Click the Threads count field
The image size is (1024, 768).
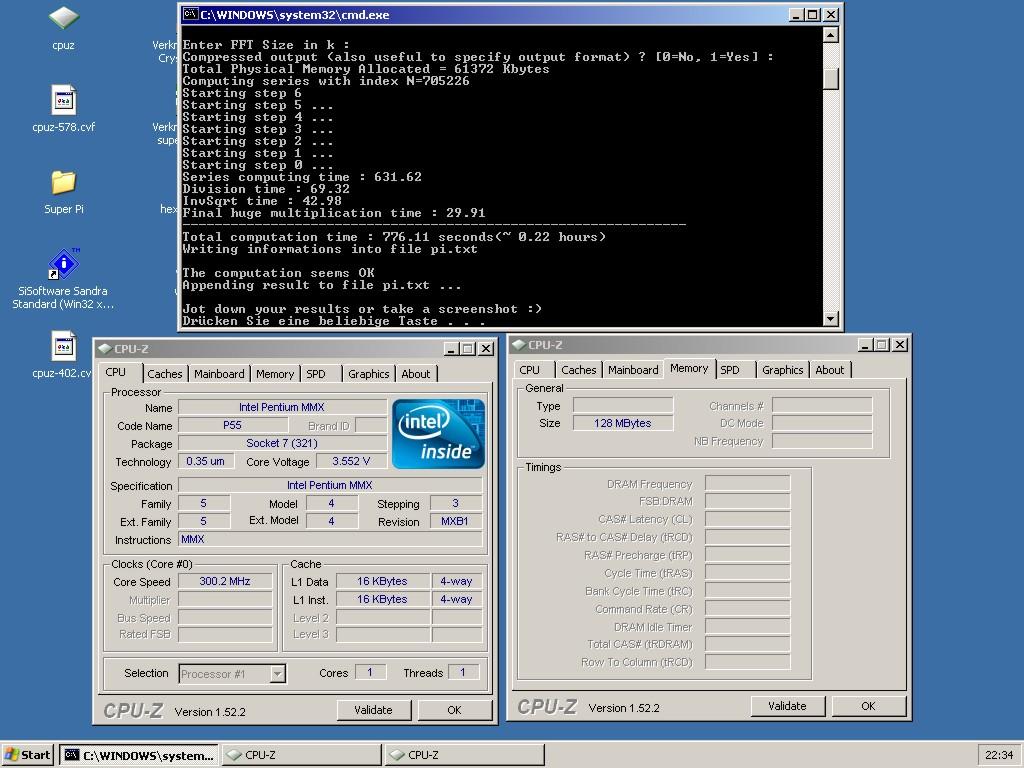pyautogui.click(x=463, y=672)
